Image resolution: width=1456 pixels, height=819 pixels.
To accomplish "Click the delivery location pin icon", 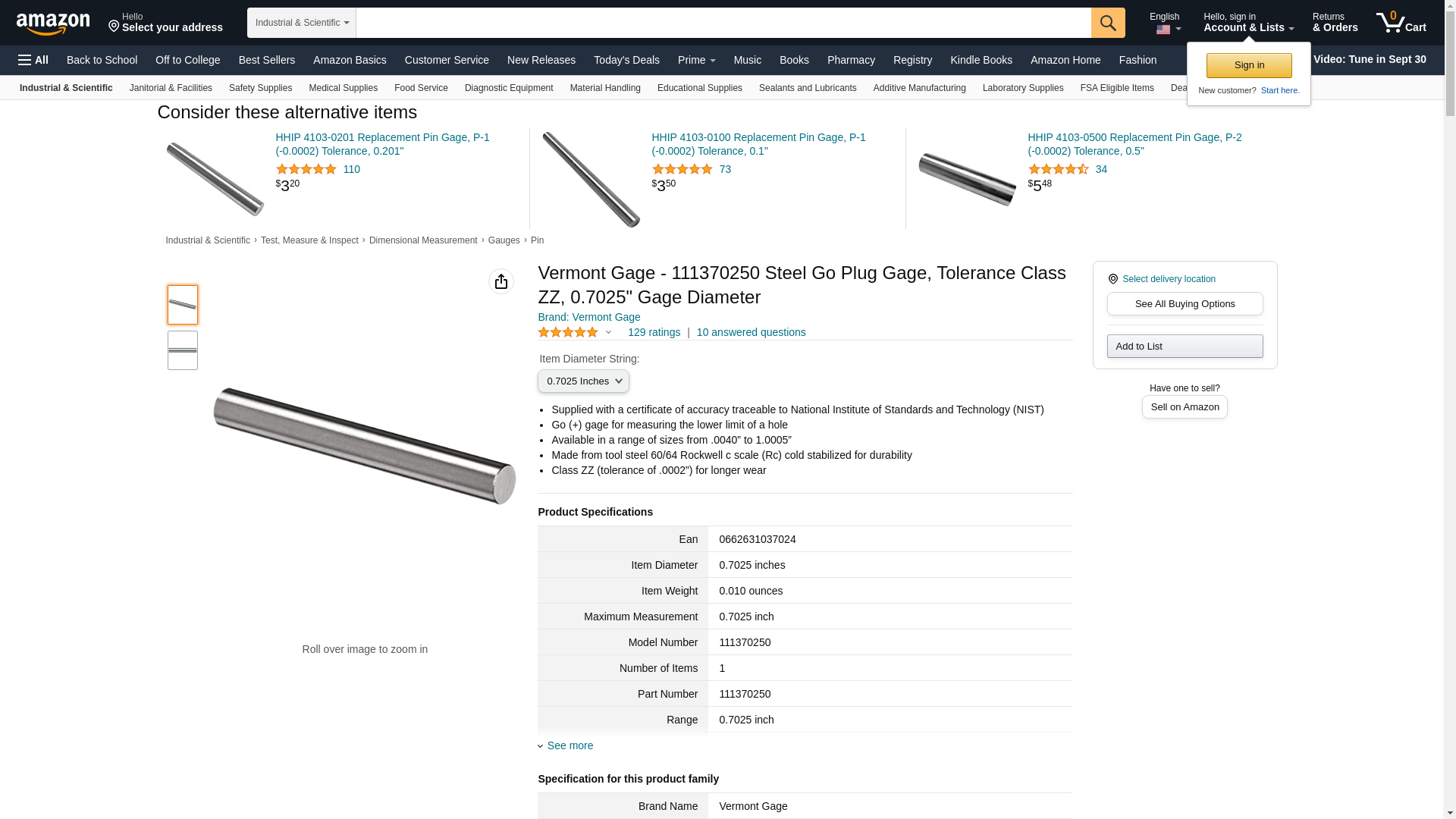I will [1113, 279].
